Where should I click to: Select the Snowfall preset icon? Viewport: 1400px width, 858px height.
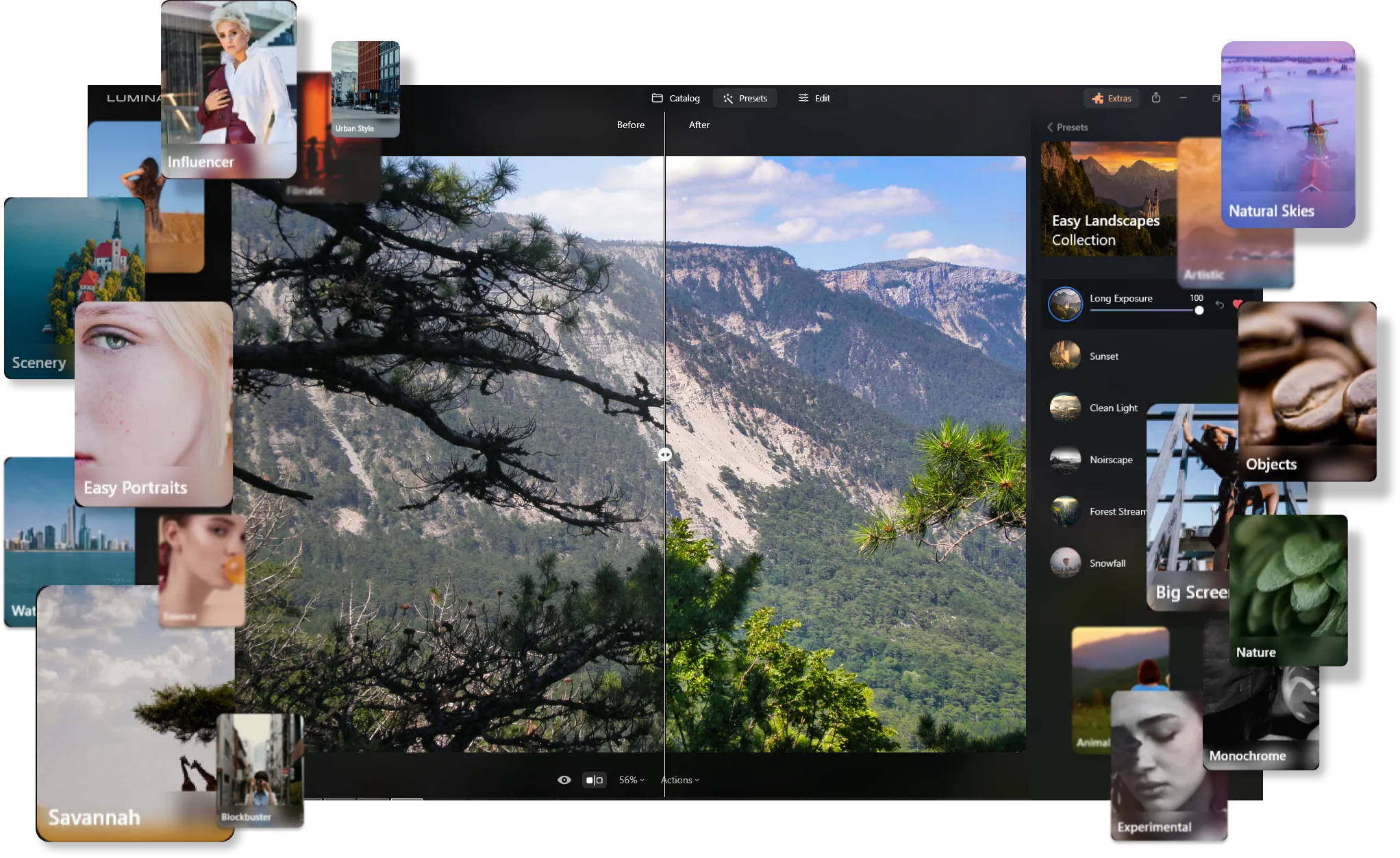(1065, 563)
